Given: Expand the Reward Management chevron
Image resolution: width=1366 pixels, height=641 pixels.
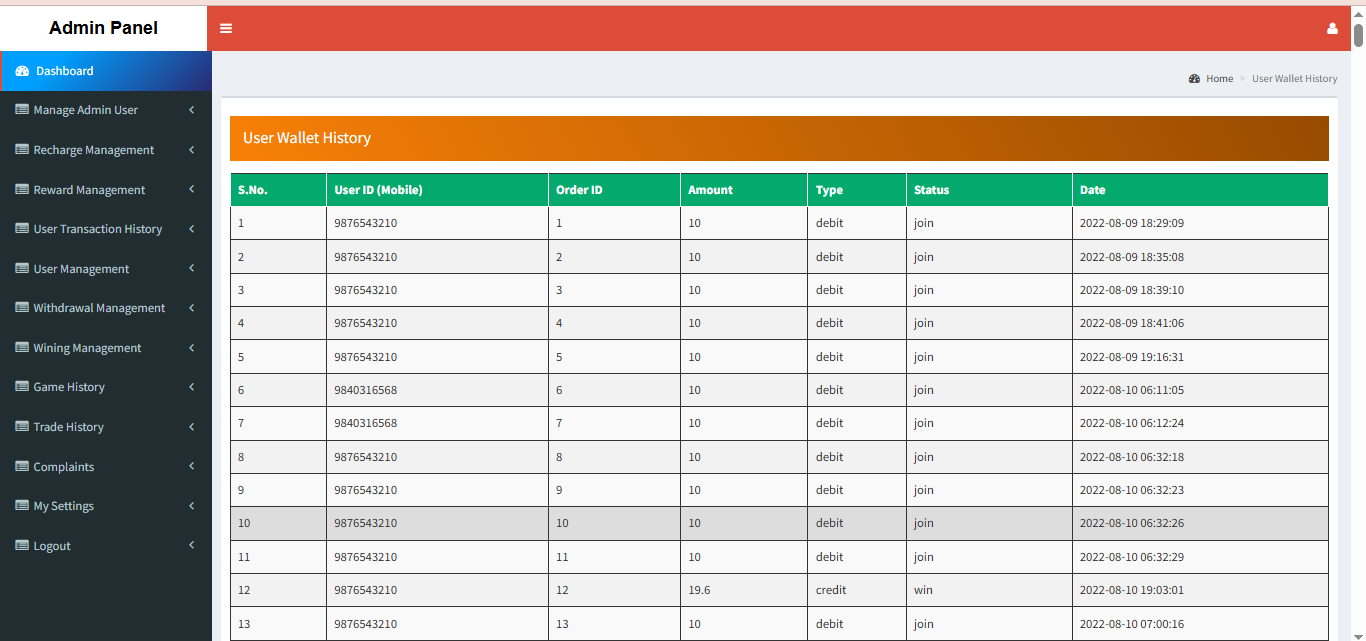Looking at the screenshot, I should click(191, 189).
